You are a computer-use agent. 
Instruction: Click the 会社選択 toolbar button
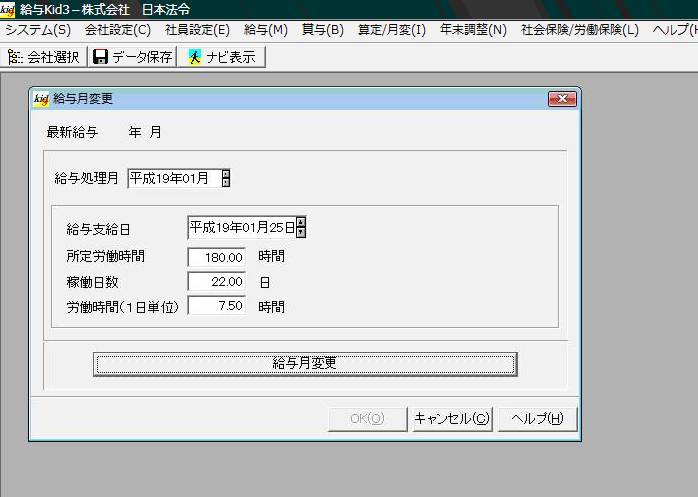[44, 57]
